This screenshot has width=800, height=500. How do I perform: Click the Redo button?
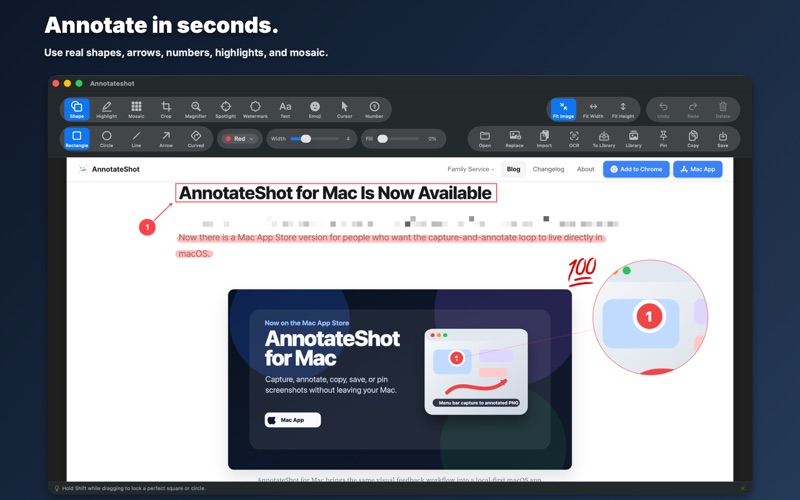(x=693, y=109)
